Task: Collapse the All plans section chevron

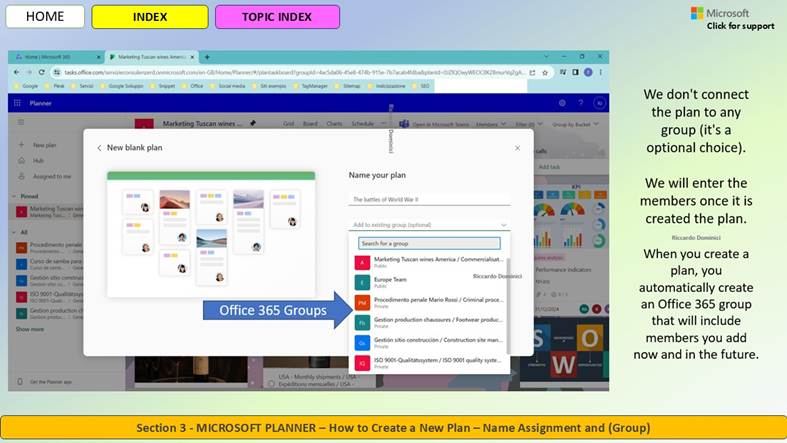Action: (14, 232)
